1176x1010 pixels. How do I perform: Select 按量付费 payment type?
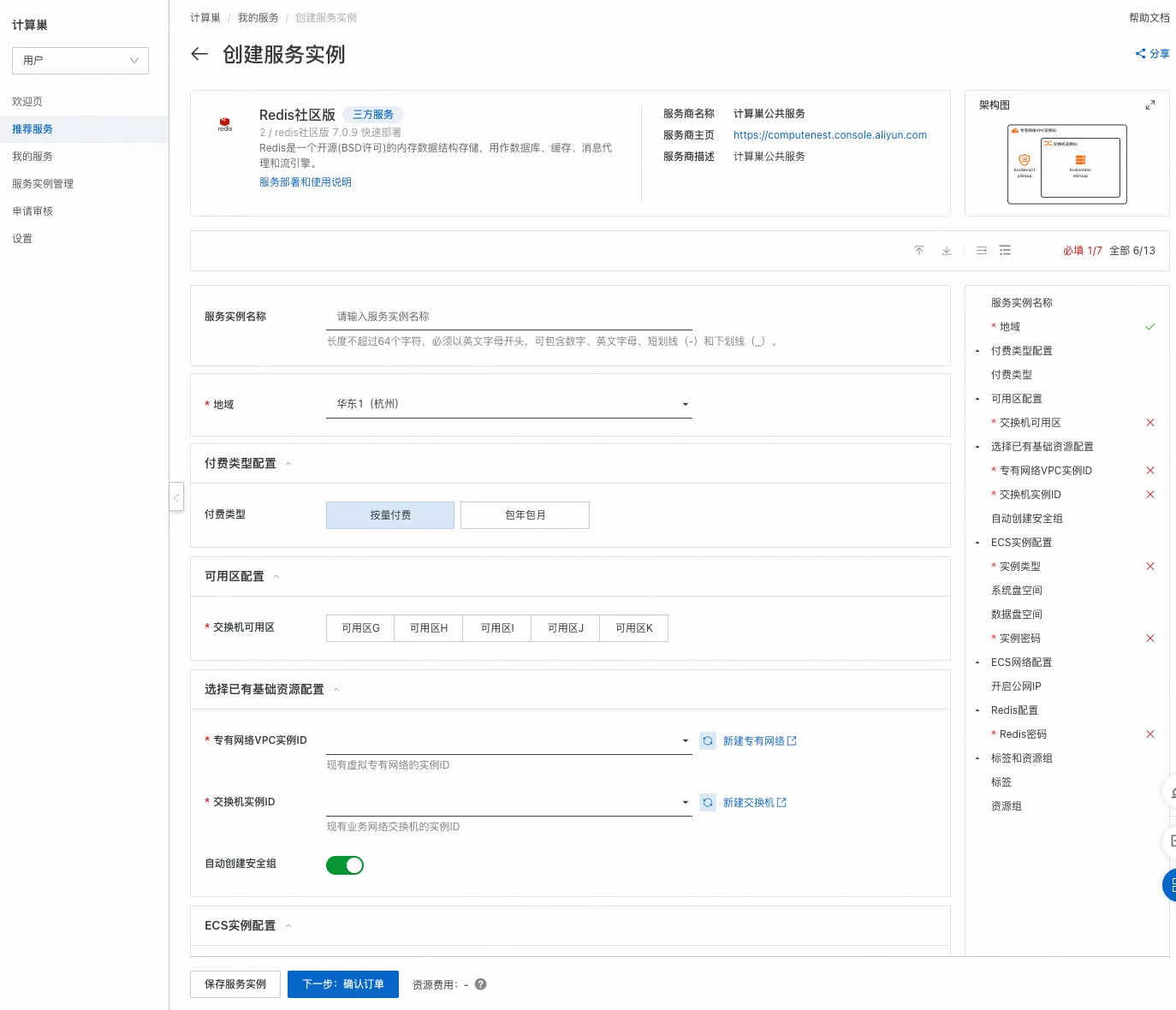pos(390,515)
